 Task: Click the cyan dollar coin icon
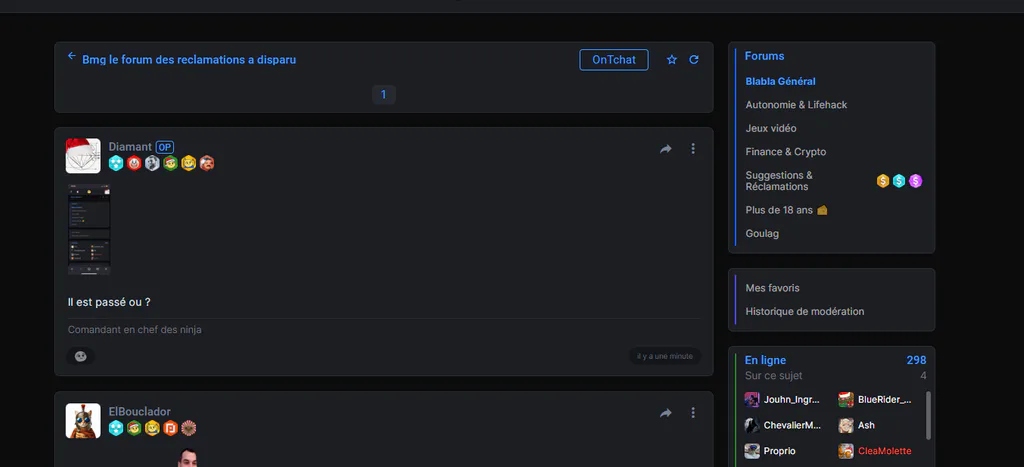pos(899,181)
